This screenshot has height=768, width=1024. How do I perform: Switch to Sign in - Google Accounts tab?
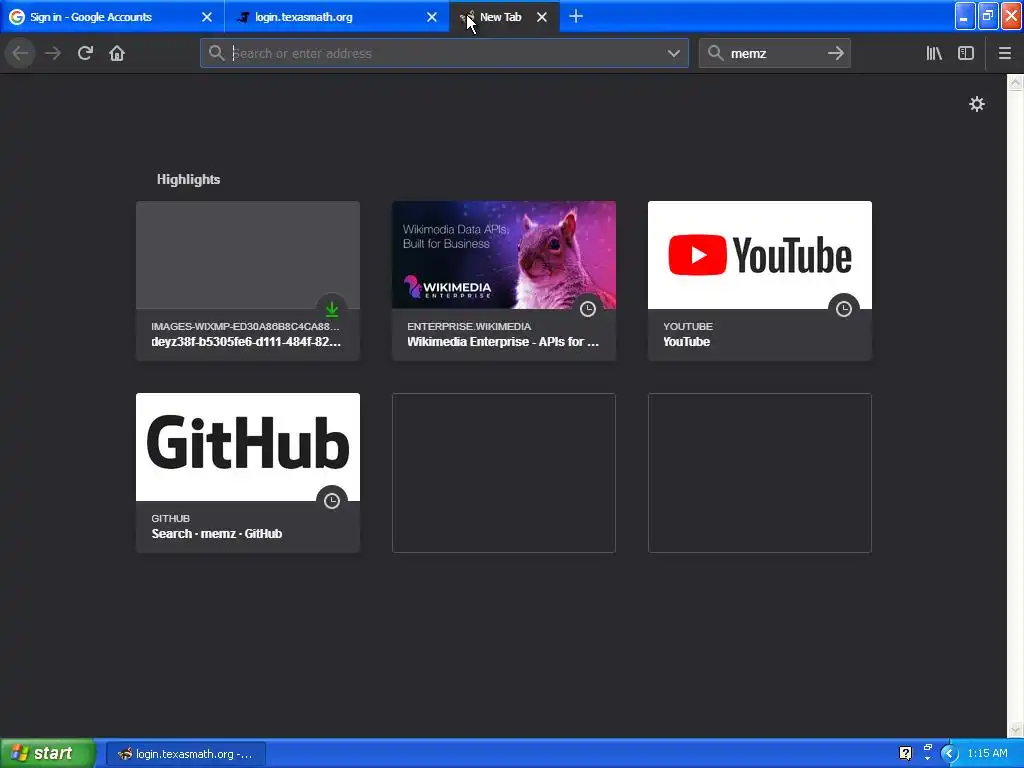[112, 17]
